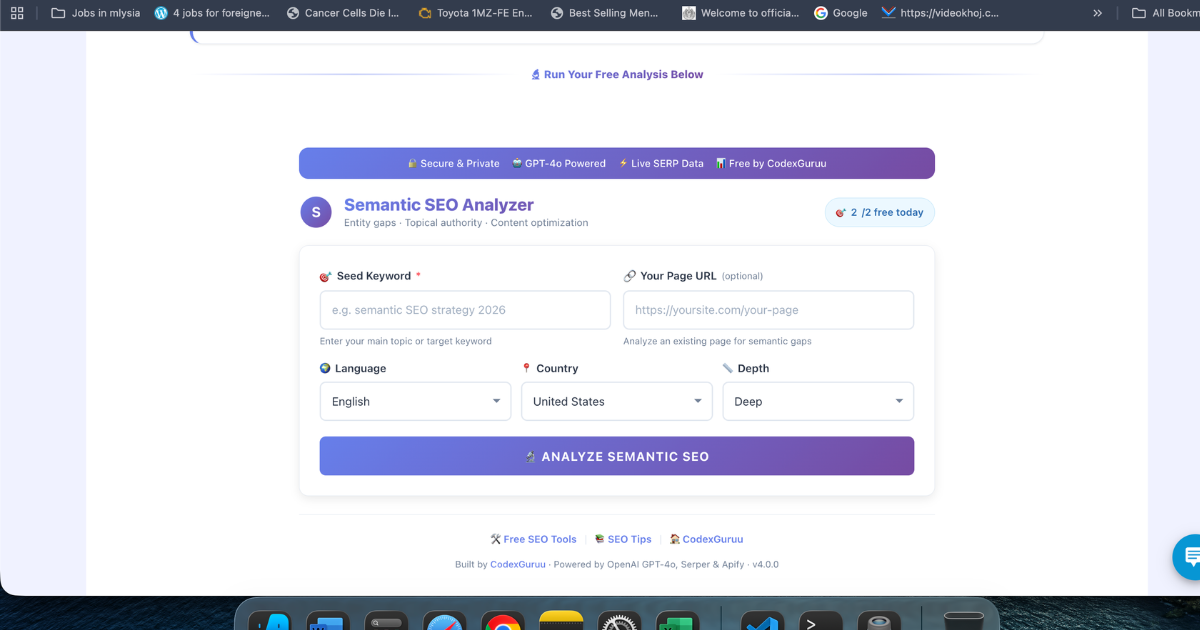Open the 'Toyota 1MZ-FE En...' bookmark
The height and width of the screenshot is (630, 1200).
475,13
